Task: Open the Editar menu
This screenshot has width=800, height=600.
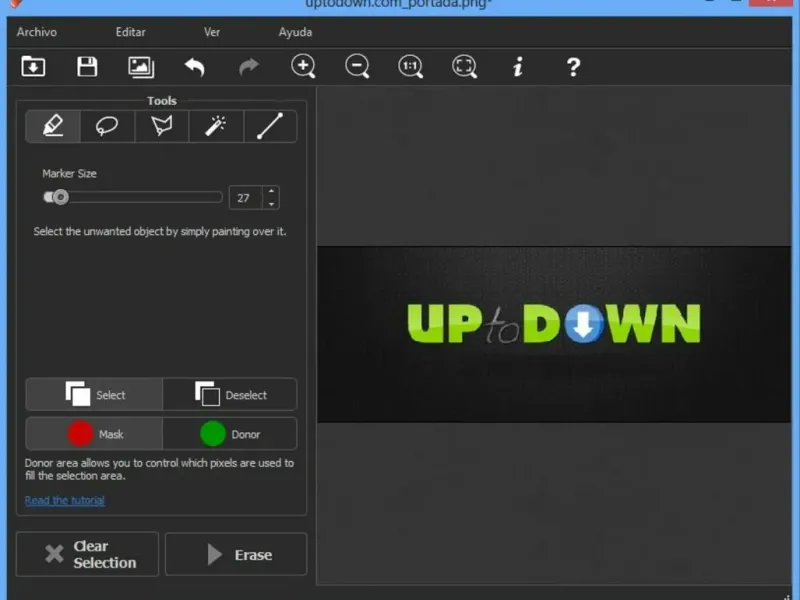Action: coord(131,32)
